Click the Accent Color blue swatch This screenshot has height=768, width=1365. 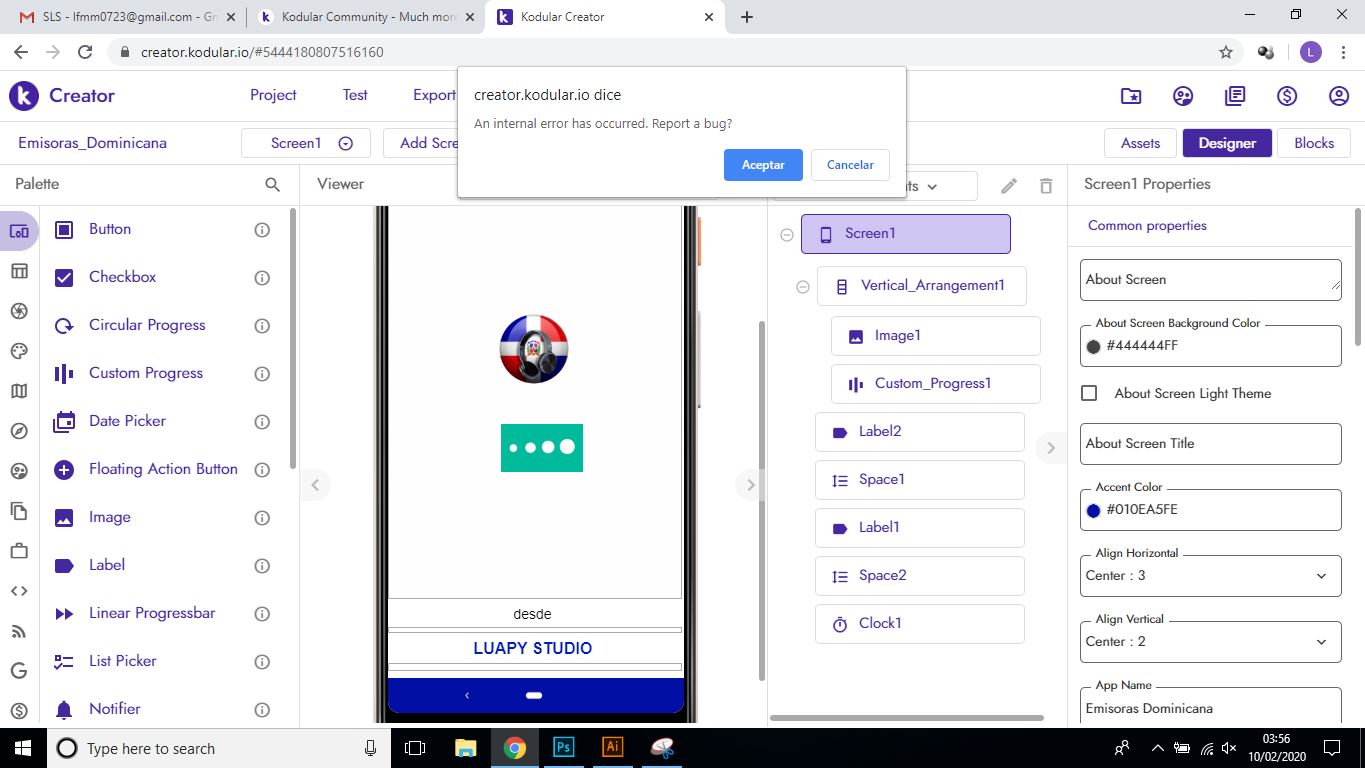[1093, 510]
